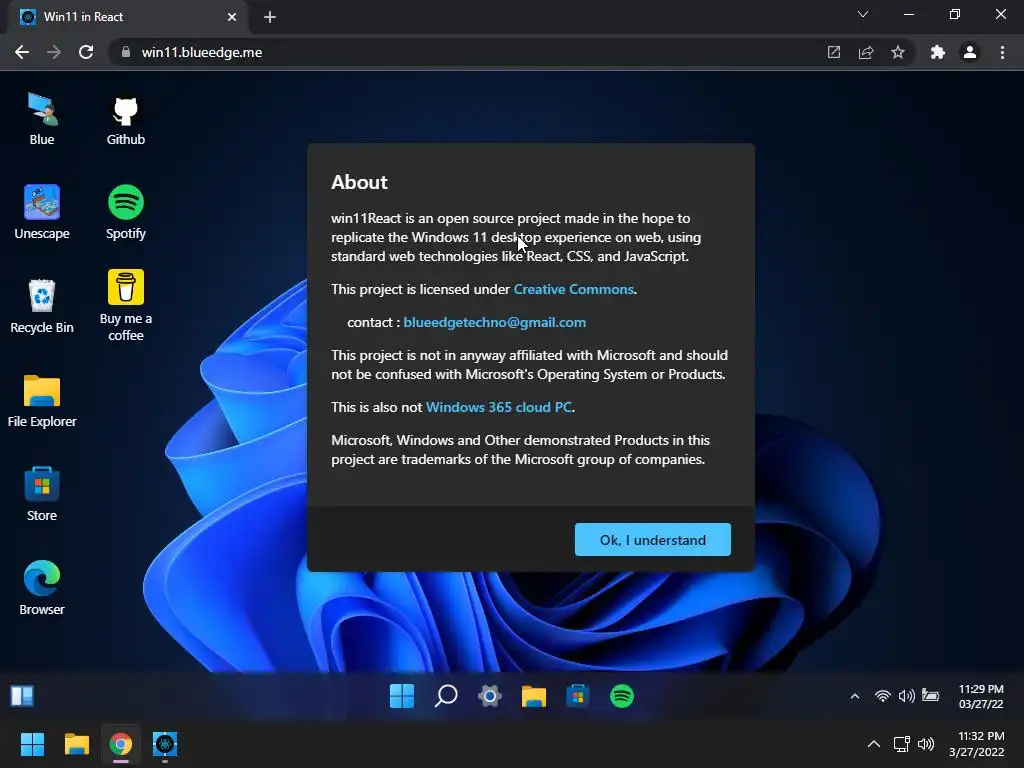Click the search icon in the web taskbar

click(x=446, y=696)
